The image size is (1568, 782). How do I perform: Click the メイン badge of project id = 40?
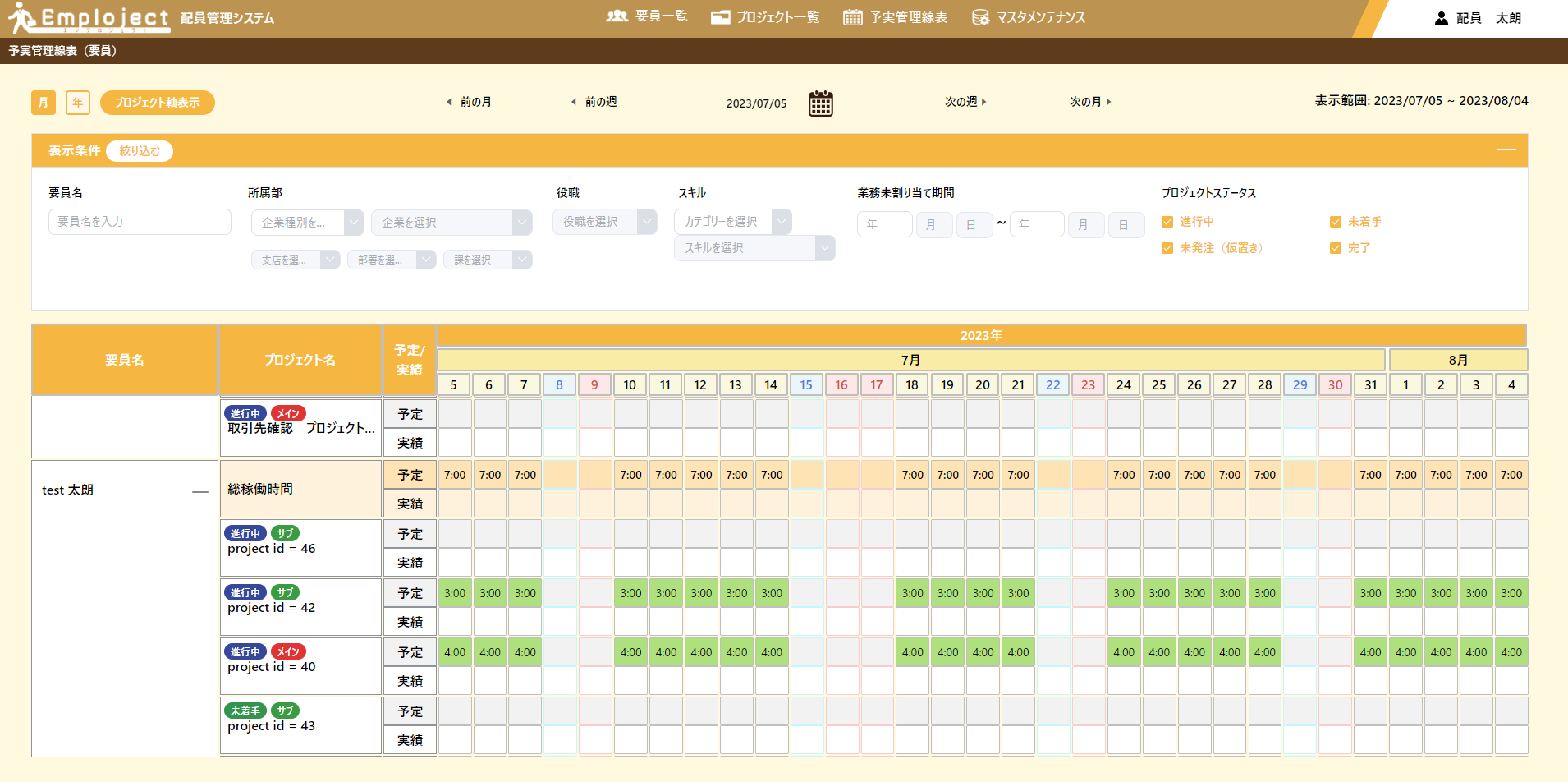point(288,651)
